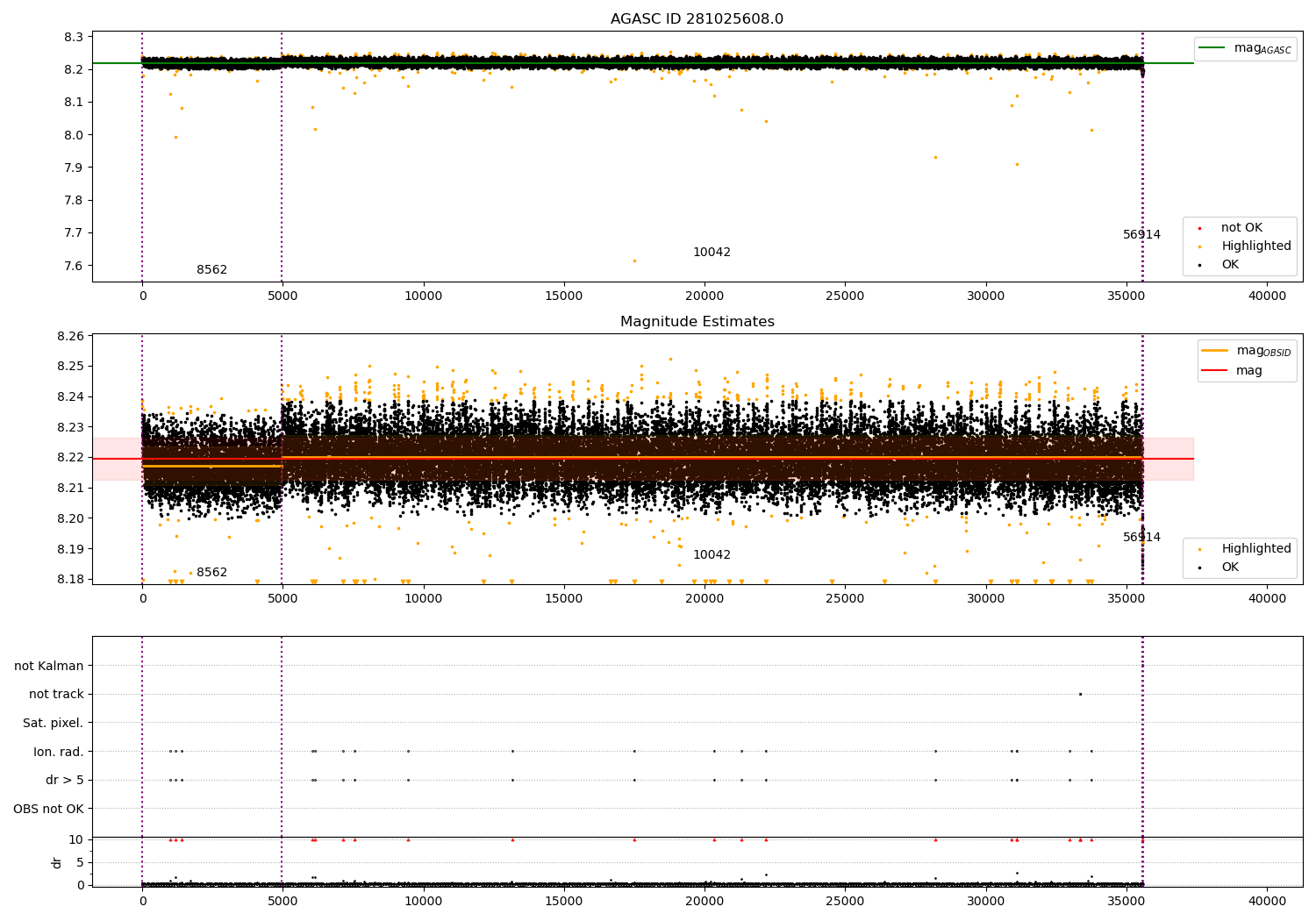Click the 8.22 y-axis tick label
Screen dimensions: 1316x921
tap(71, 458)
